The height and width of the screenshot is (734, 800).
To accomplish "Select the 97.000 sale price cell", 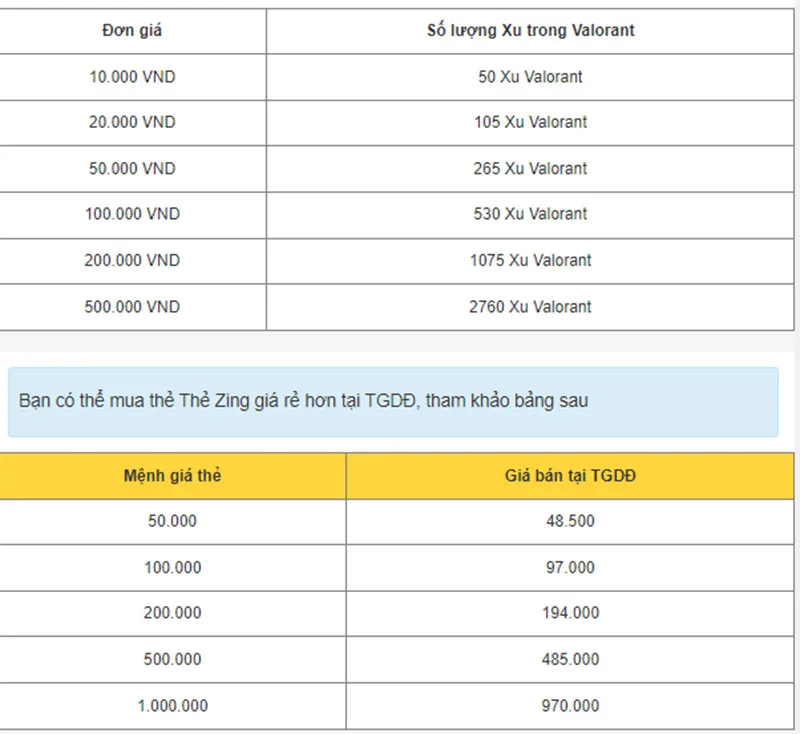I will (x=570, y=568).
